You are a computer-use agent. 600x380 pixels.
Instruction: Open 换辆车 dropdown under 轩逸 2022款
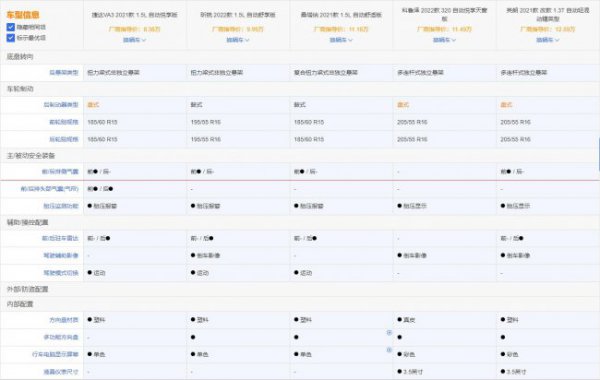click(238, 40)
